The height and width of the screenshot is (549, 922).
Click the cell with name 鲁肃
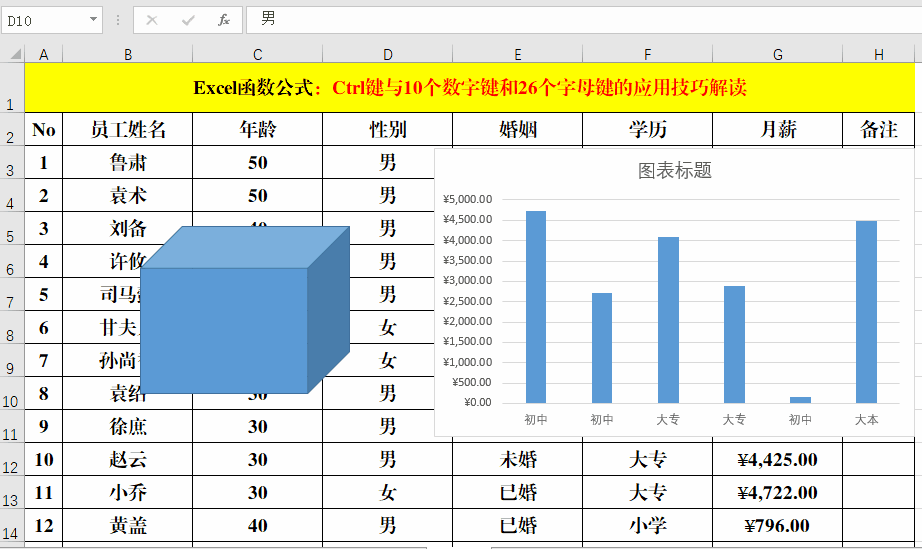point(128,162)
